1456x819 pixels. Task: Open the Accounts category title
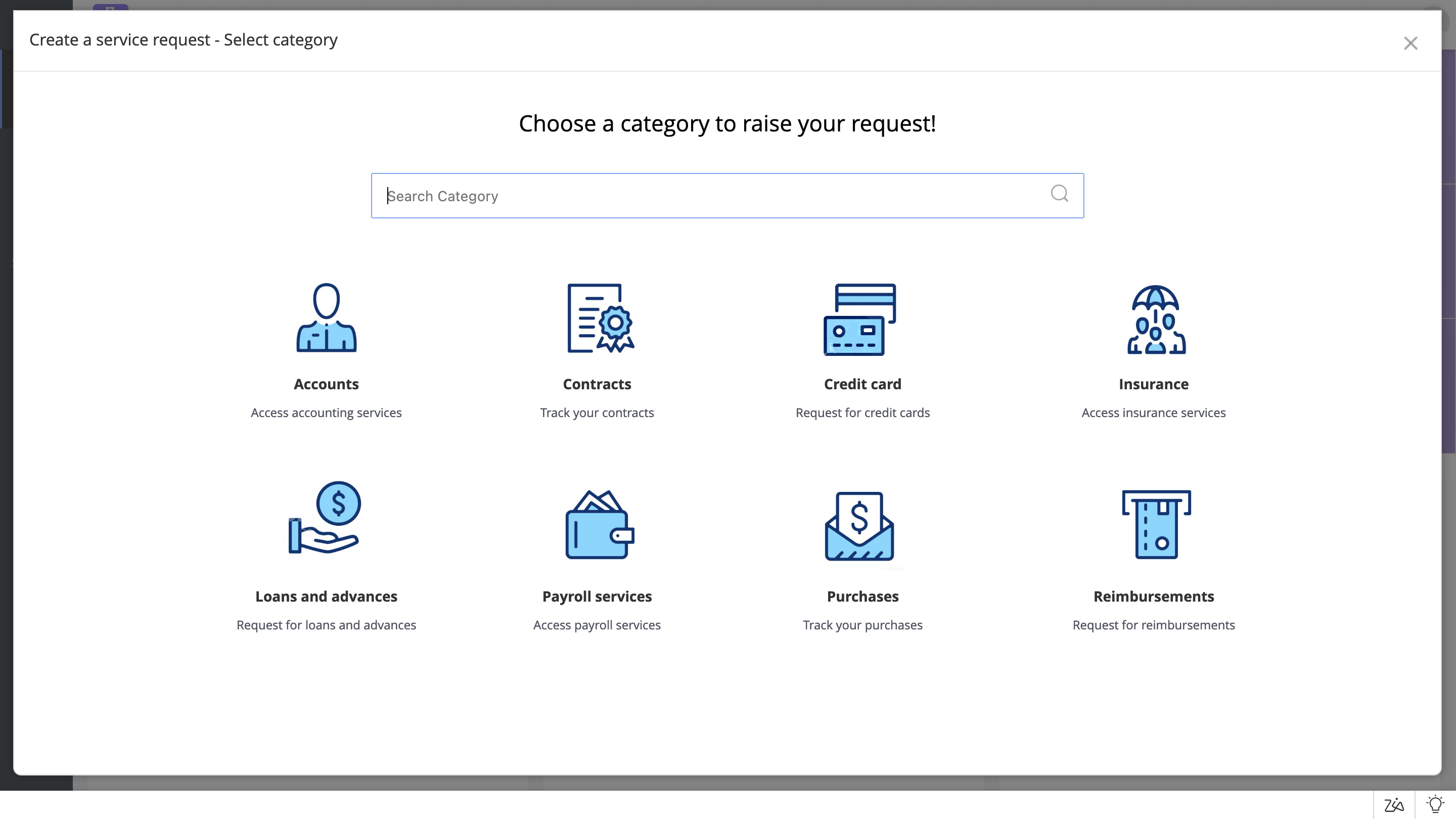coord(326,384)
